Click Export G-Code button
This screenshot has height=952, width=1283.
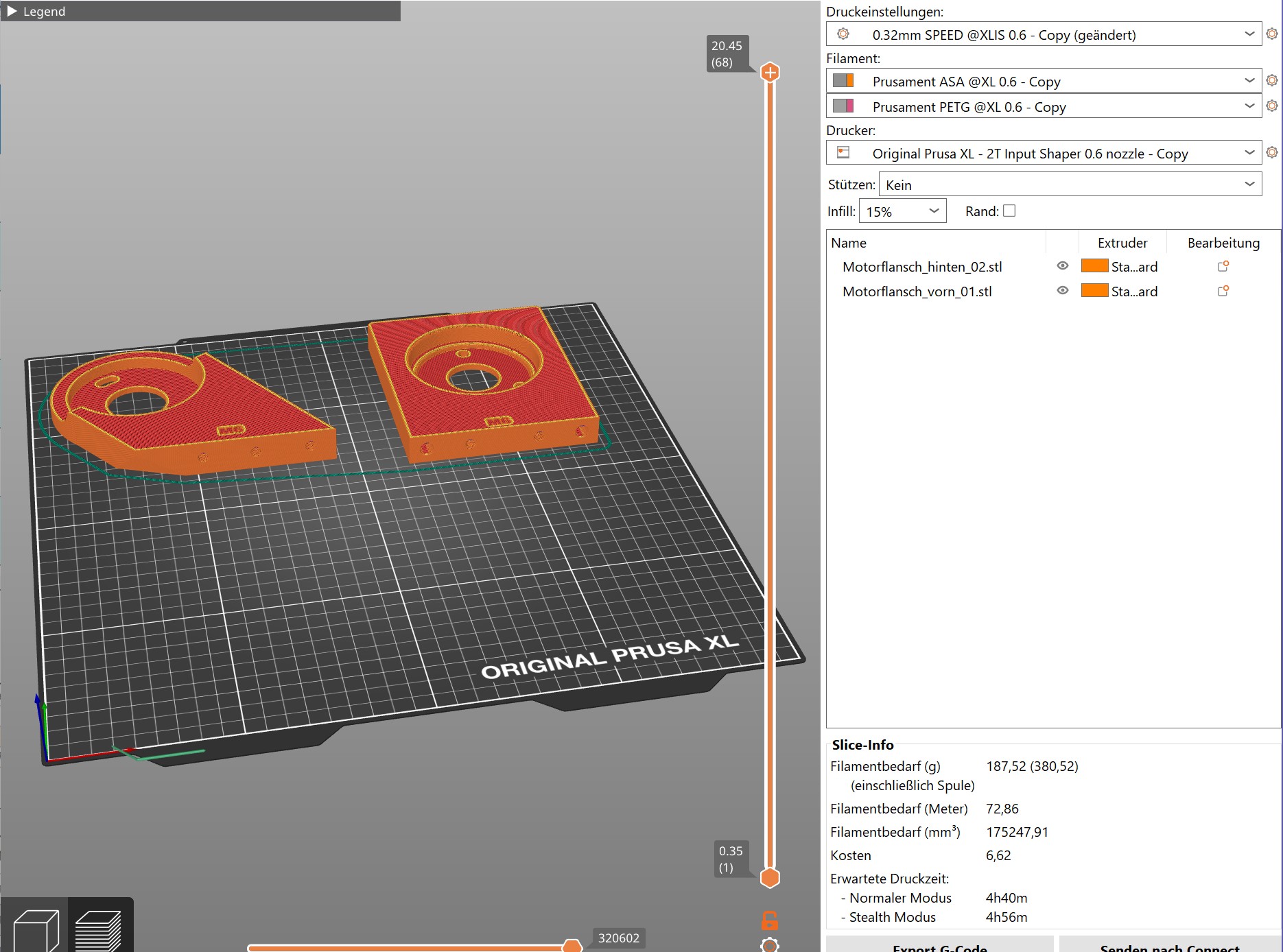point(939,944)
